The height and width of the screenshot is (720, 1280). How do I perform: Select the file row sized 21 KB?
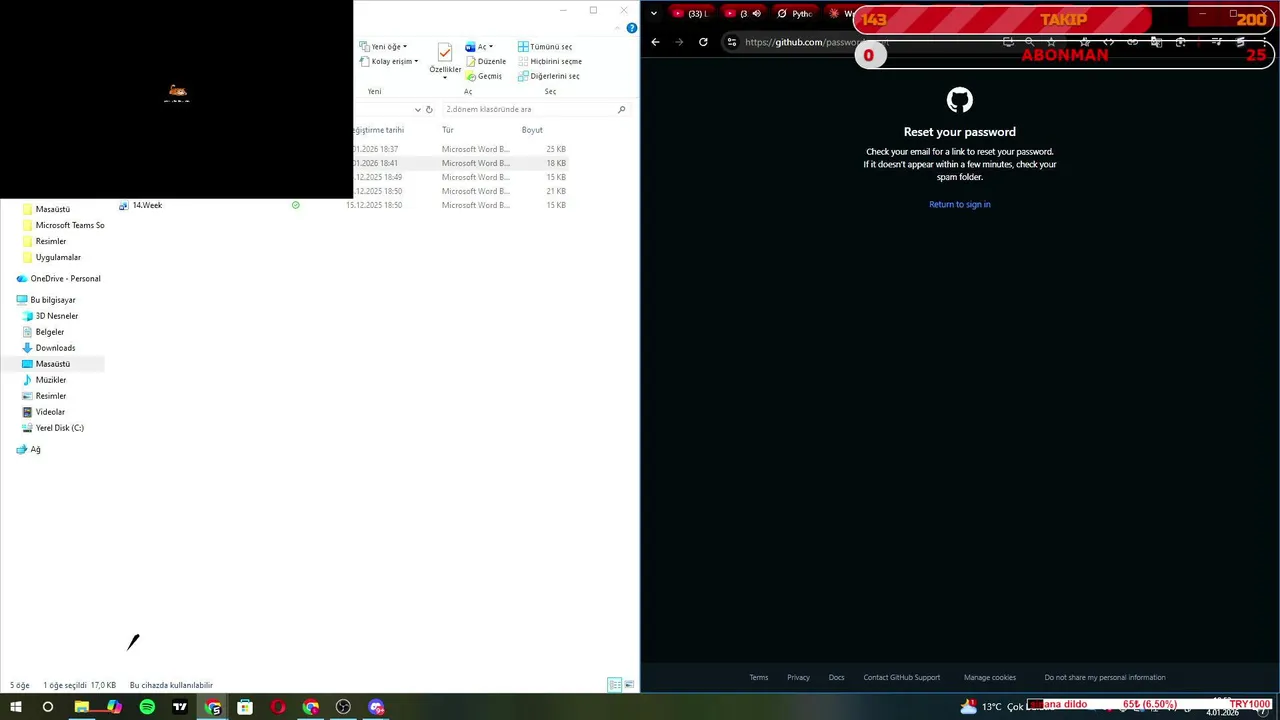click(460, 191)
